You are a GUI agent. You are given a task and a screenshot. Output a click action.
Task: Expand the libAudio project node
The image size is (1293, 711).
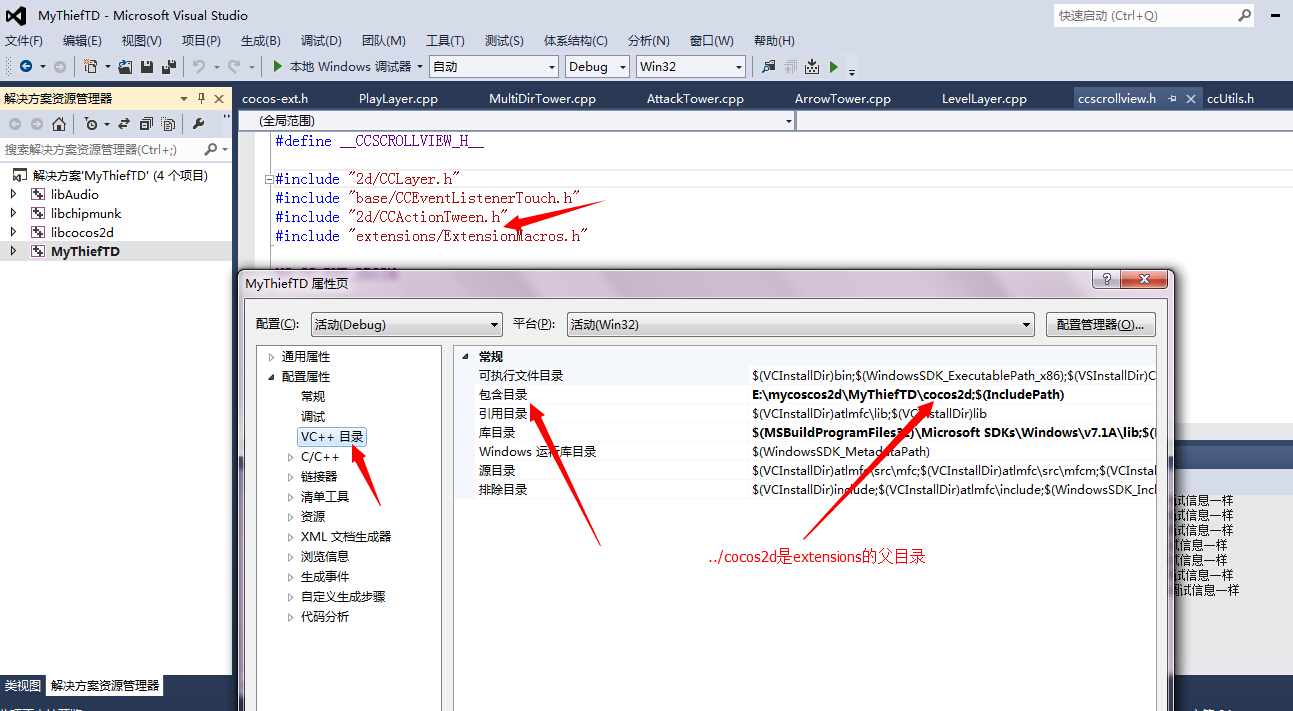click(x=13, y=194)
